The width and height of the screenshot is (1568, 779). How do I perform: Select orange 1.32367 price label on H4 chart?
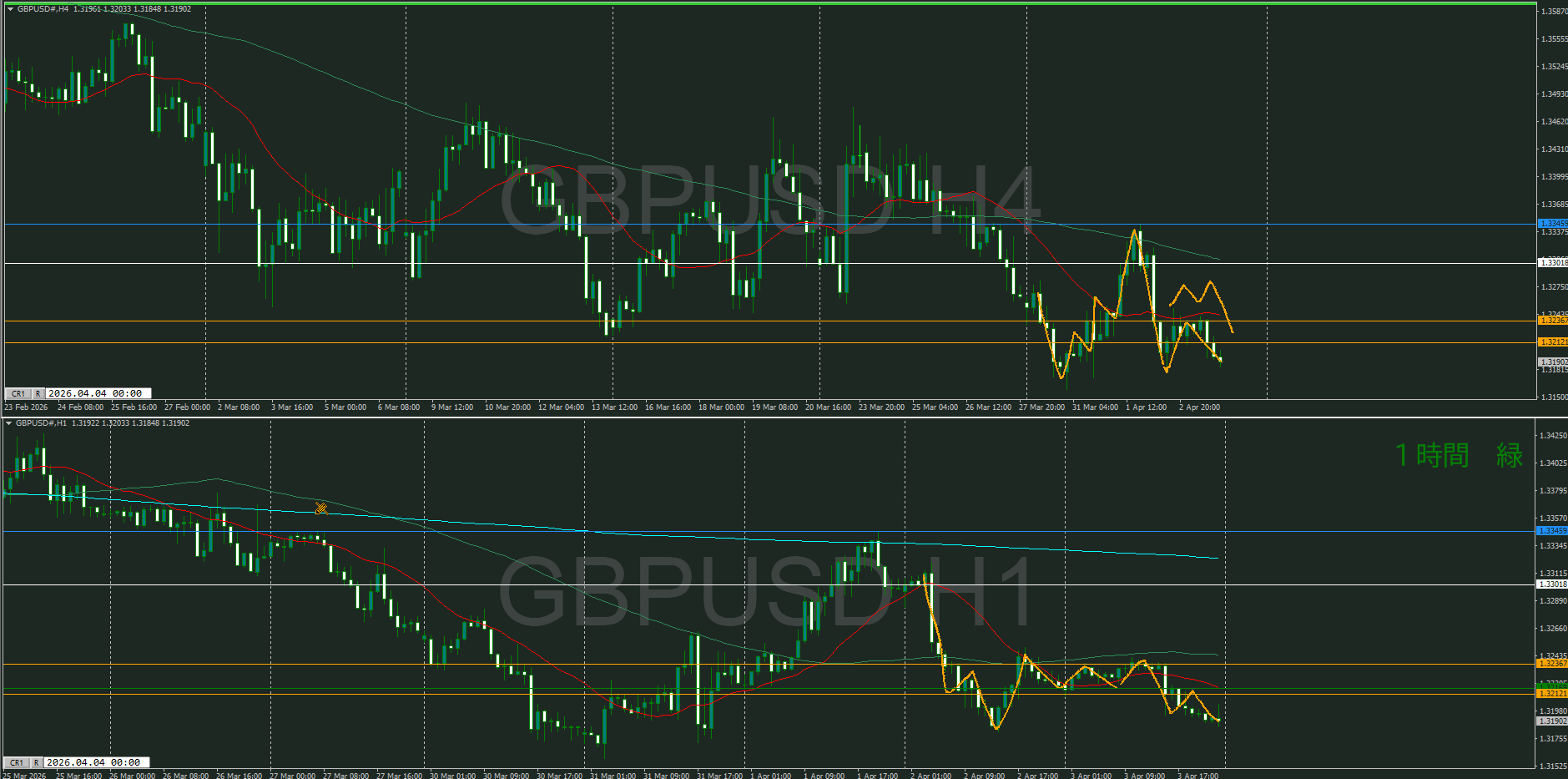[x=1552, y=321]
